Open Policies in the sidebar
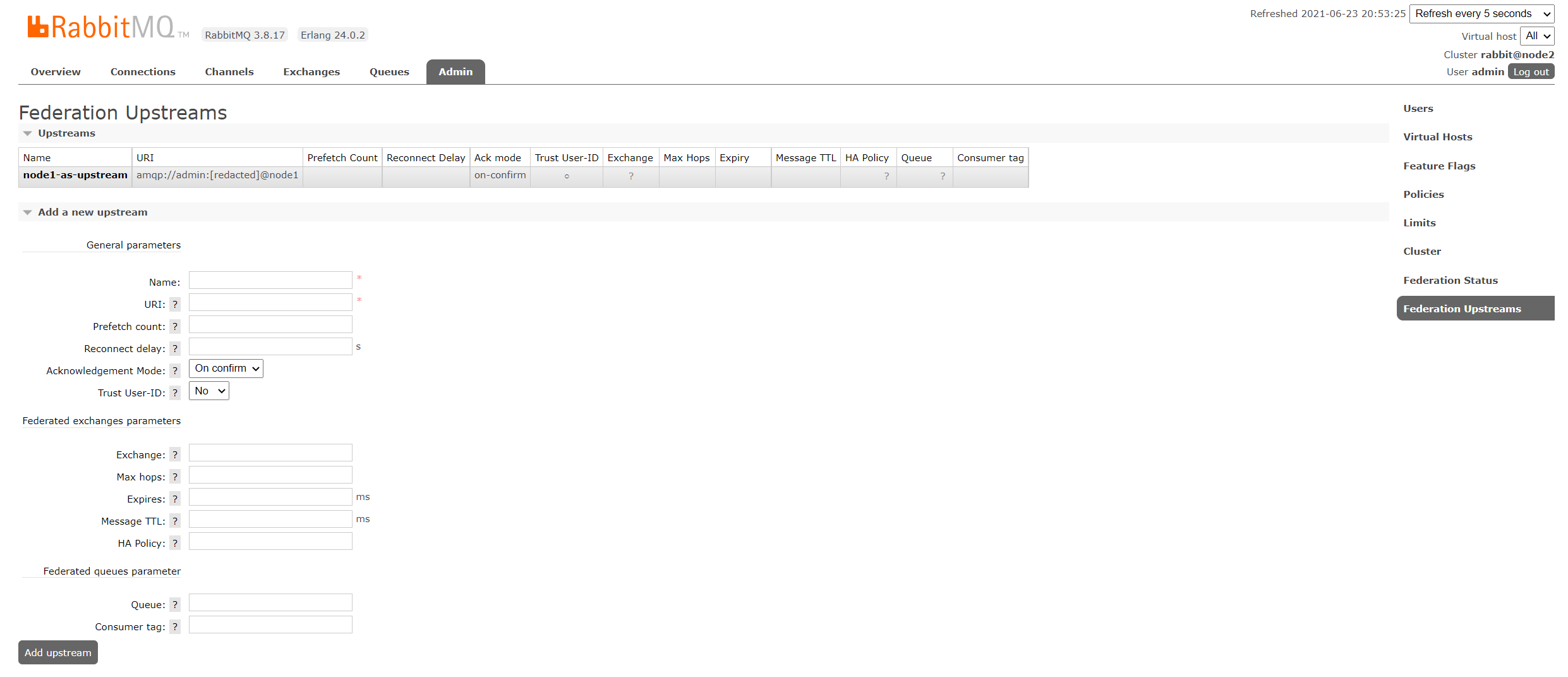This screenshot has width=1568, height=677. click(1423, 195)
